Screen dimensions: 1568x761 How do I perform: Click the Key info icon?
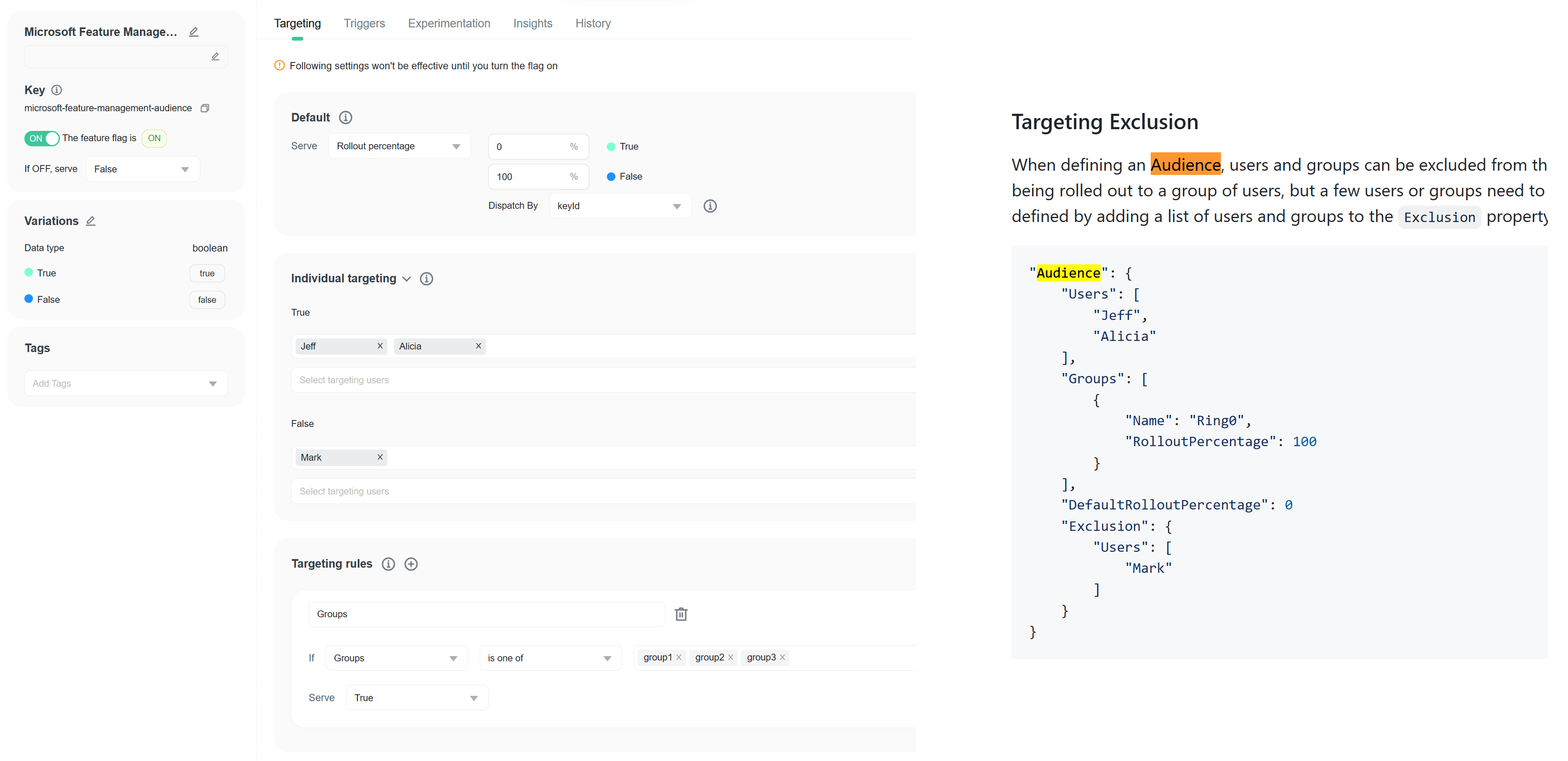tap(56, 90)
